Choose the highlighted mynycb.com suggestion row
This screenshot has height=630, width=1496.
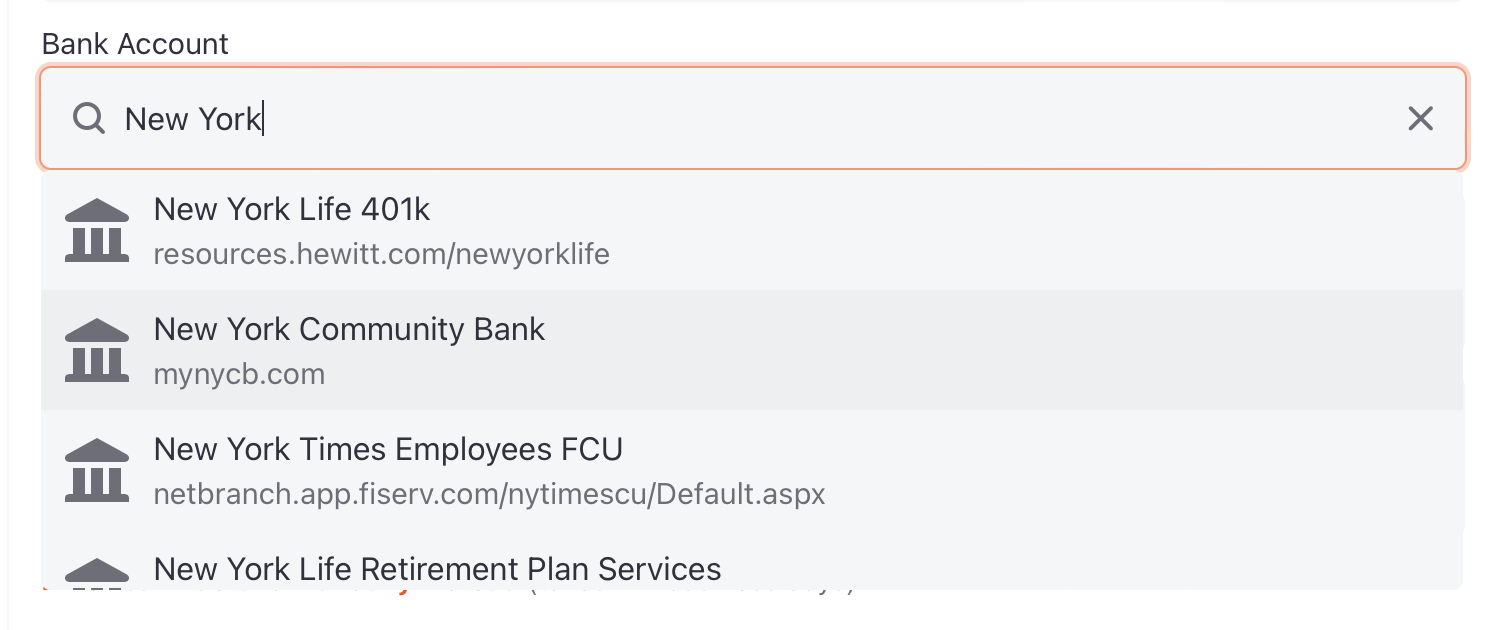(x=752, y=350)
